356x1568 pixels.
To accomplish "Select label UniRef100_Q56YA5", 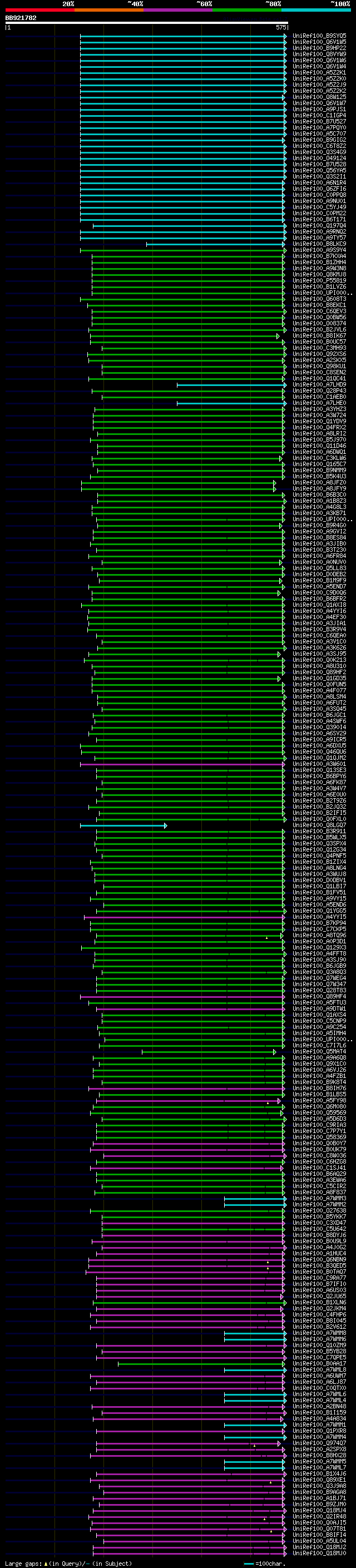I will (x=319, y=170).
